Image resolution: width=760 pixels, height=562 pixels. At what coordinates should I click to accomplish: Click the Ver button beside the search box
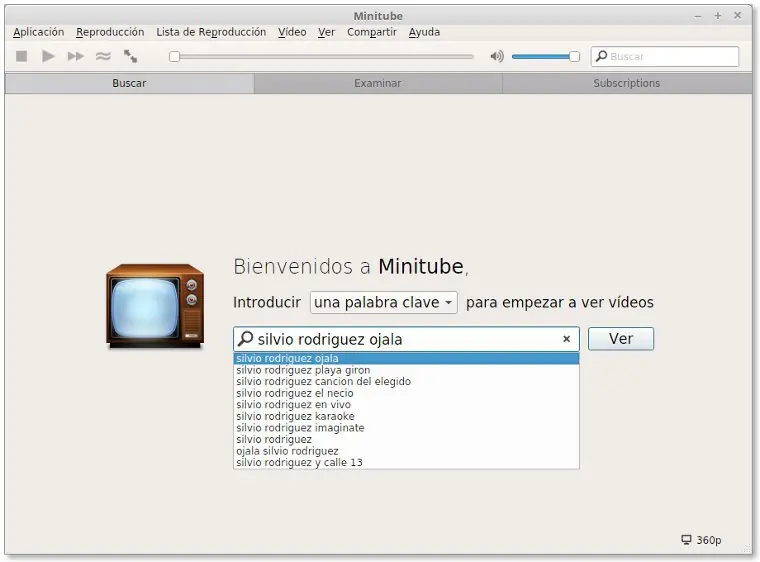point(621,338)
